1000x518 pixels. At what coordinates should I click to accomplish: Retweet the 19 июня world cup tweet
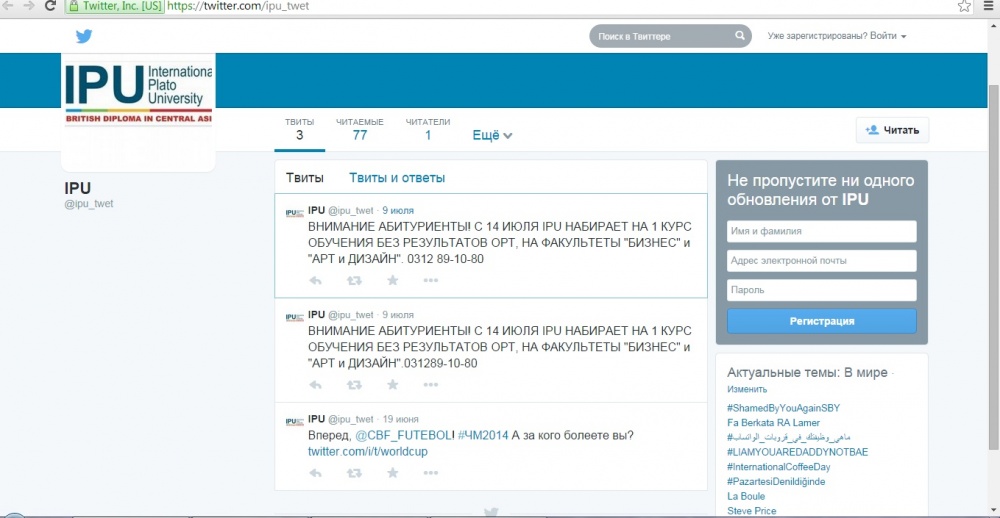[354, 473]
